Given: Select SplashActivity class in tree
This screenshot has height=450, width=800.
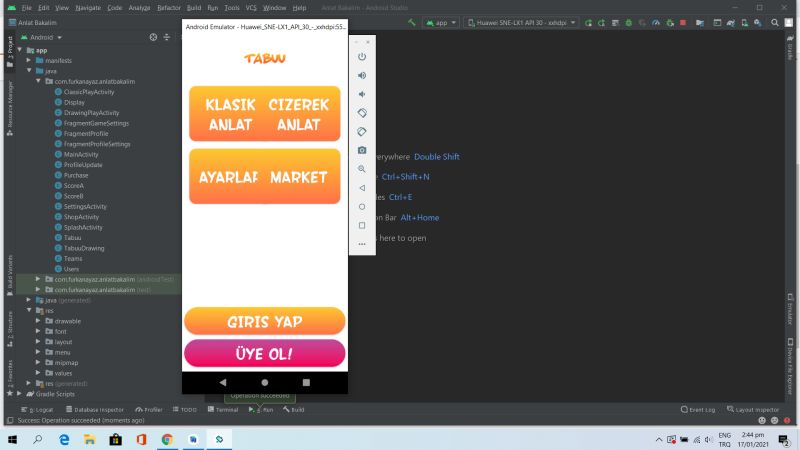Looking at the screenshot, I should click(83, 227).
